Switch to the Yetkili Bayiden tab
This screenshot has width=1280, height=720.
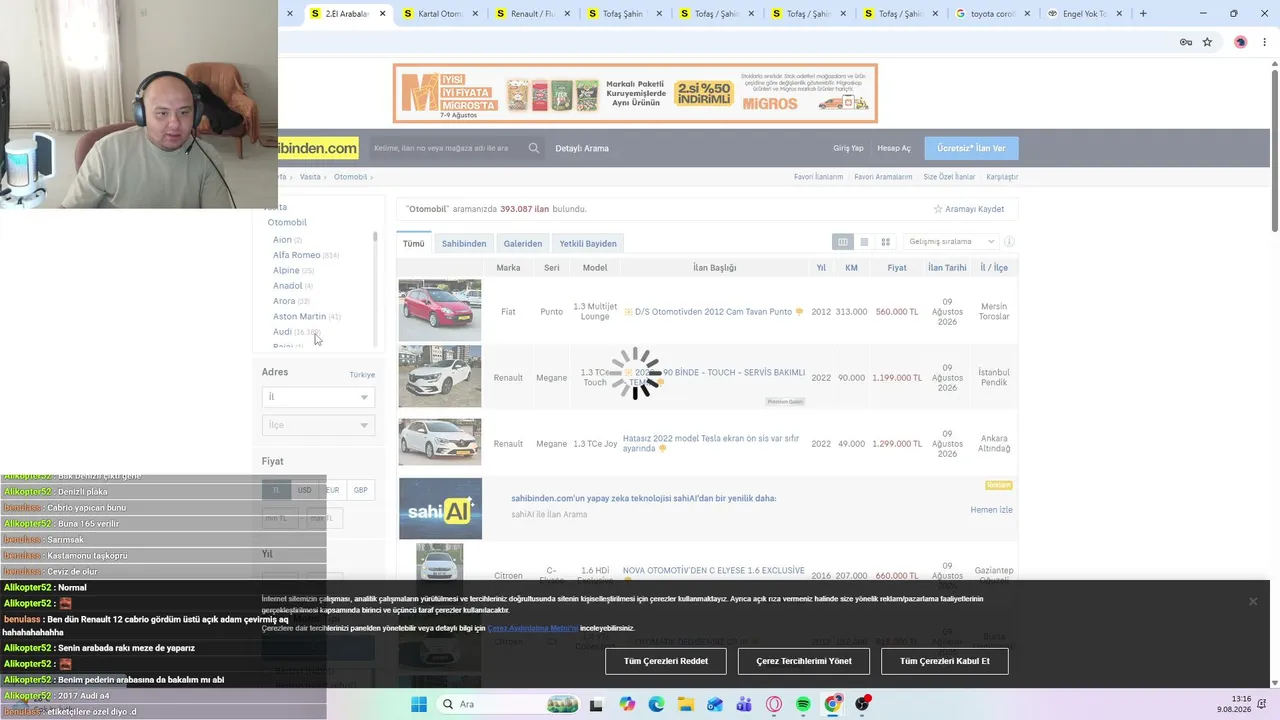588,243
